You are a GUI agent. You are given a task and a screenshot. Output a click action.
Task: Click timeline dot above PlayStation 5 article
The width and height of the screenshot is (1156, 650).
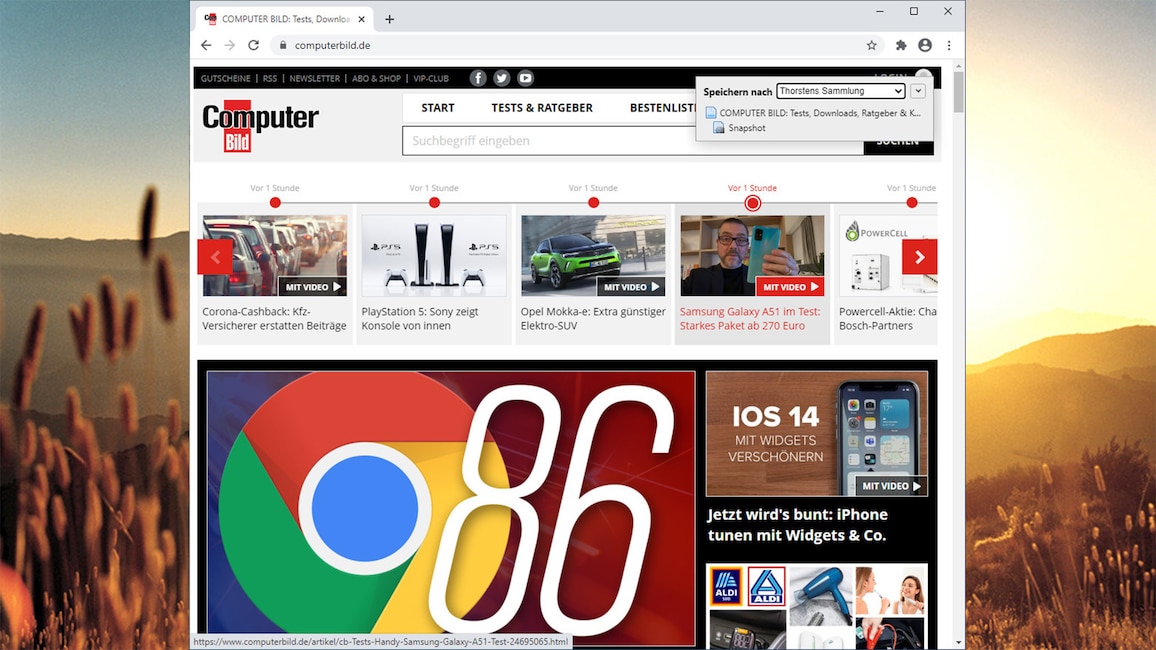[x=434, y=203]
